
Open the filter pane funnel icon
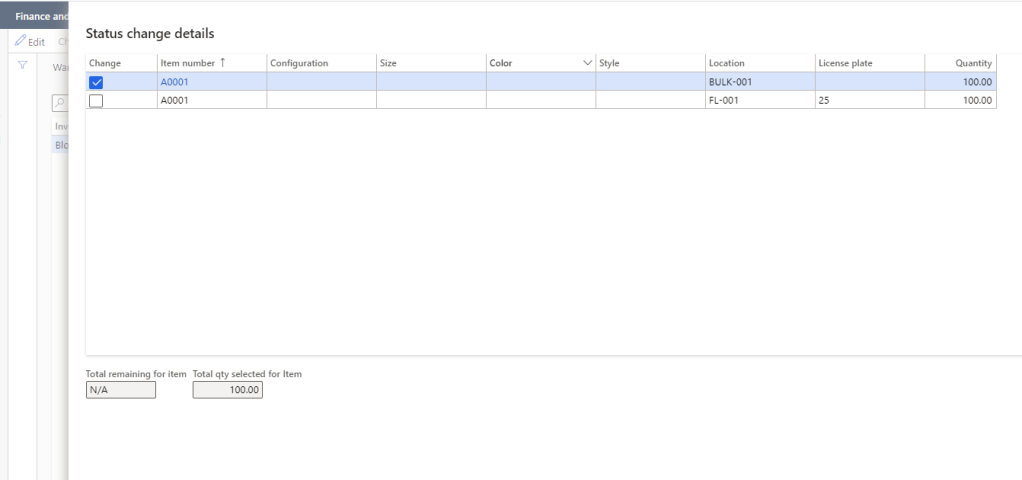tap(22, 65)
